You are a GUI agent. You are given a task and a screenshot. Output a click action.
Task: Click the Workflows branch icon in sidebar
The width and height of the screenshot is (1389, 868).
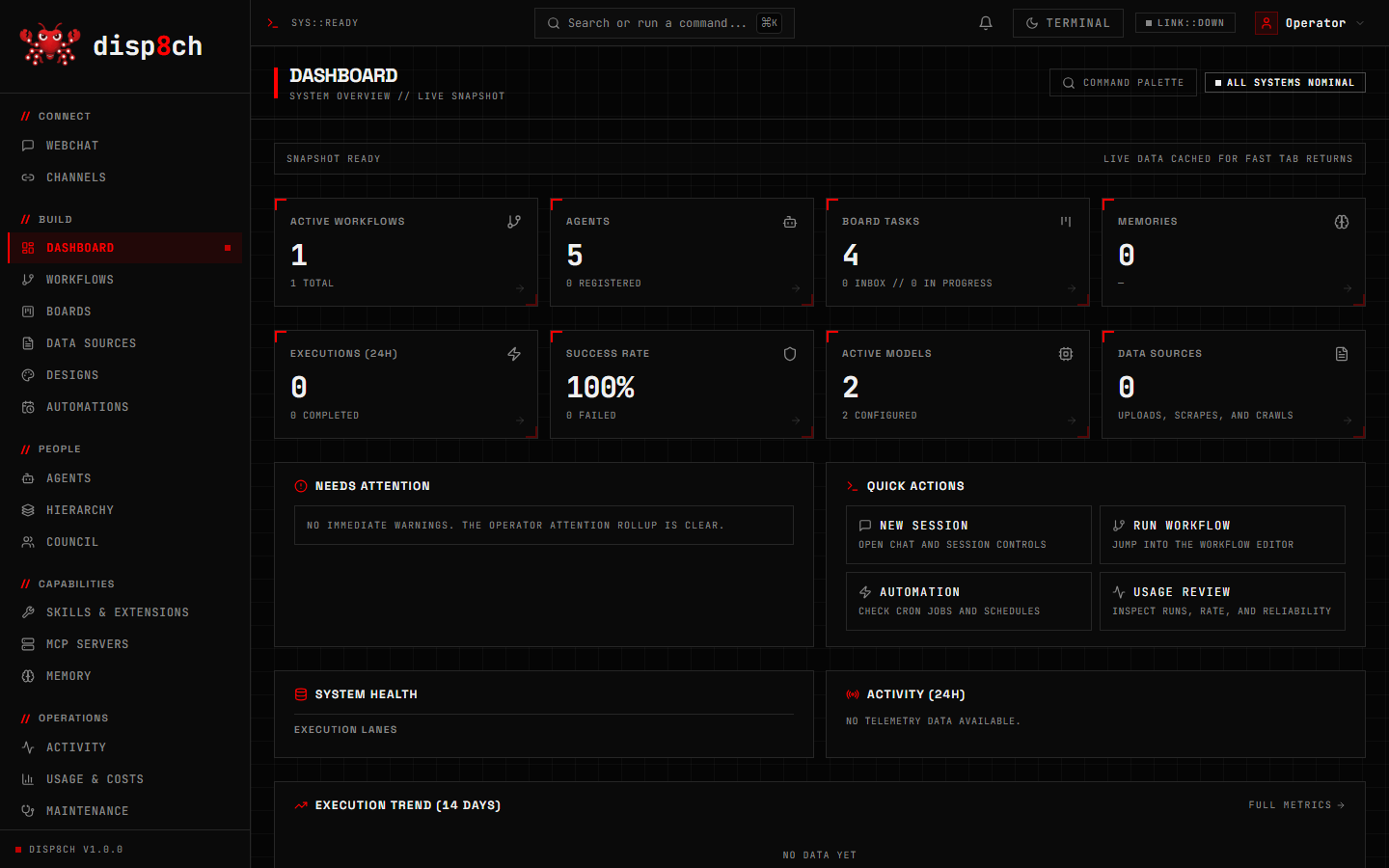pyautogui.click(x=28, y=280)
